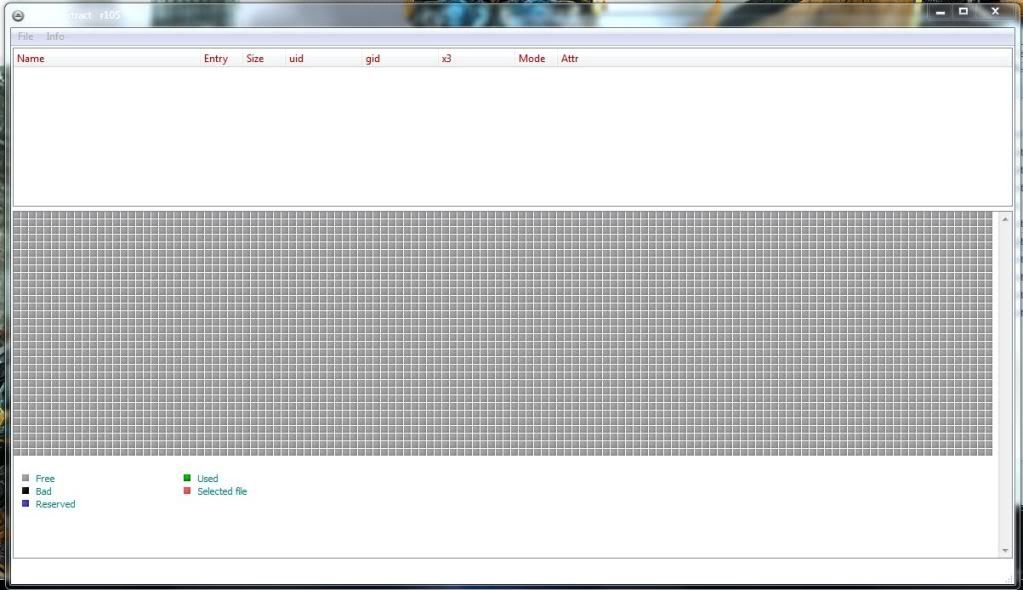Click the black Bad legend swatch
This screenshot has width=1023, height=590.
click(x=26, y=491)
